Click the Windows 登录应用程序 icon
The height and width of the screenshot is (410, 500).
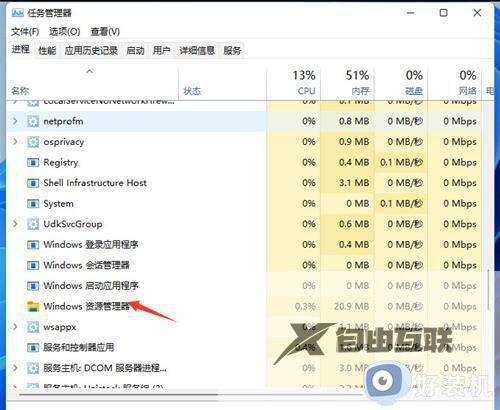33,245
